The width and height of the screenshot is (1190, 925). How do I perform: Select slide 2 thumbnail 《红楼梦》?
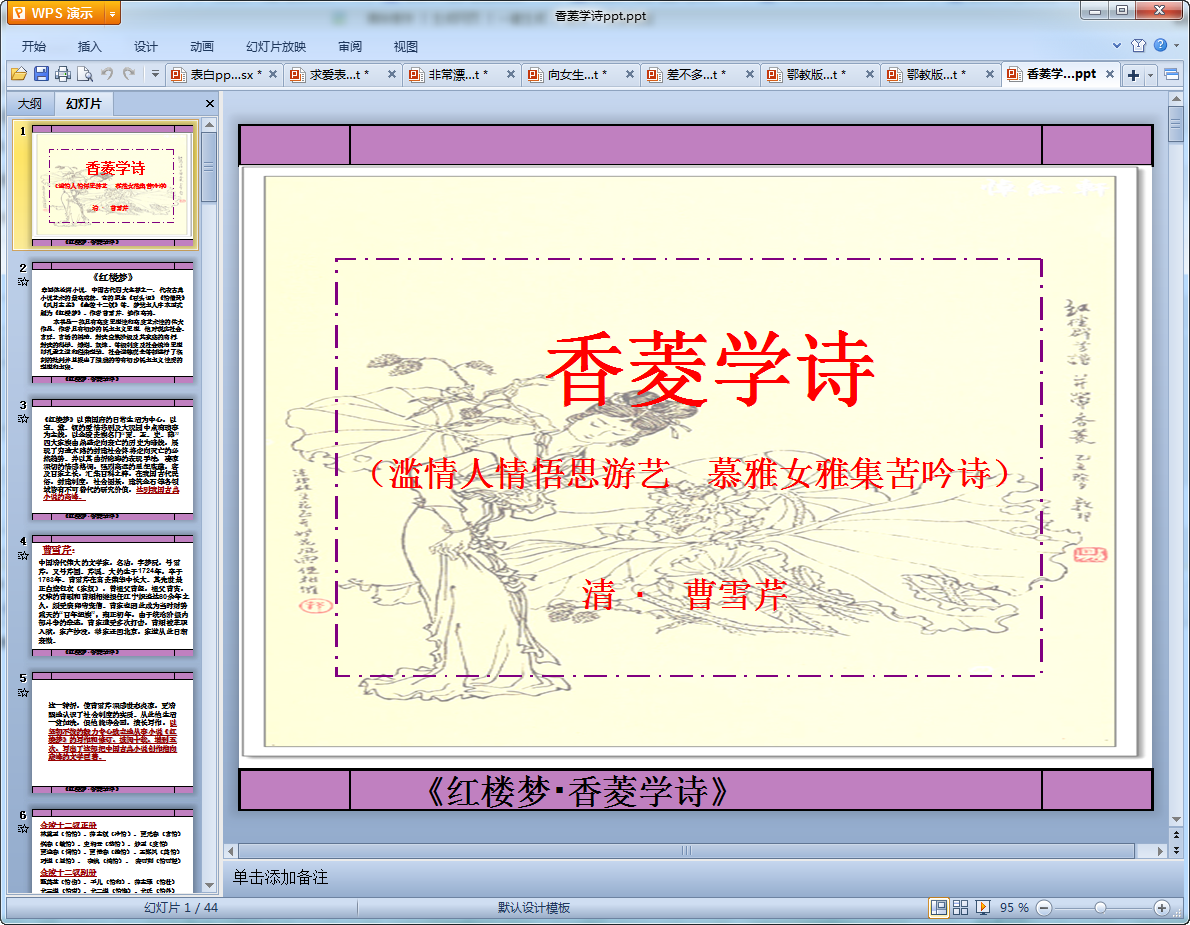click(x=113, y=322)
